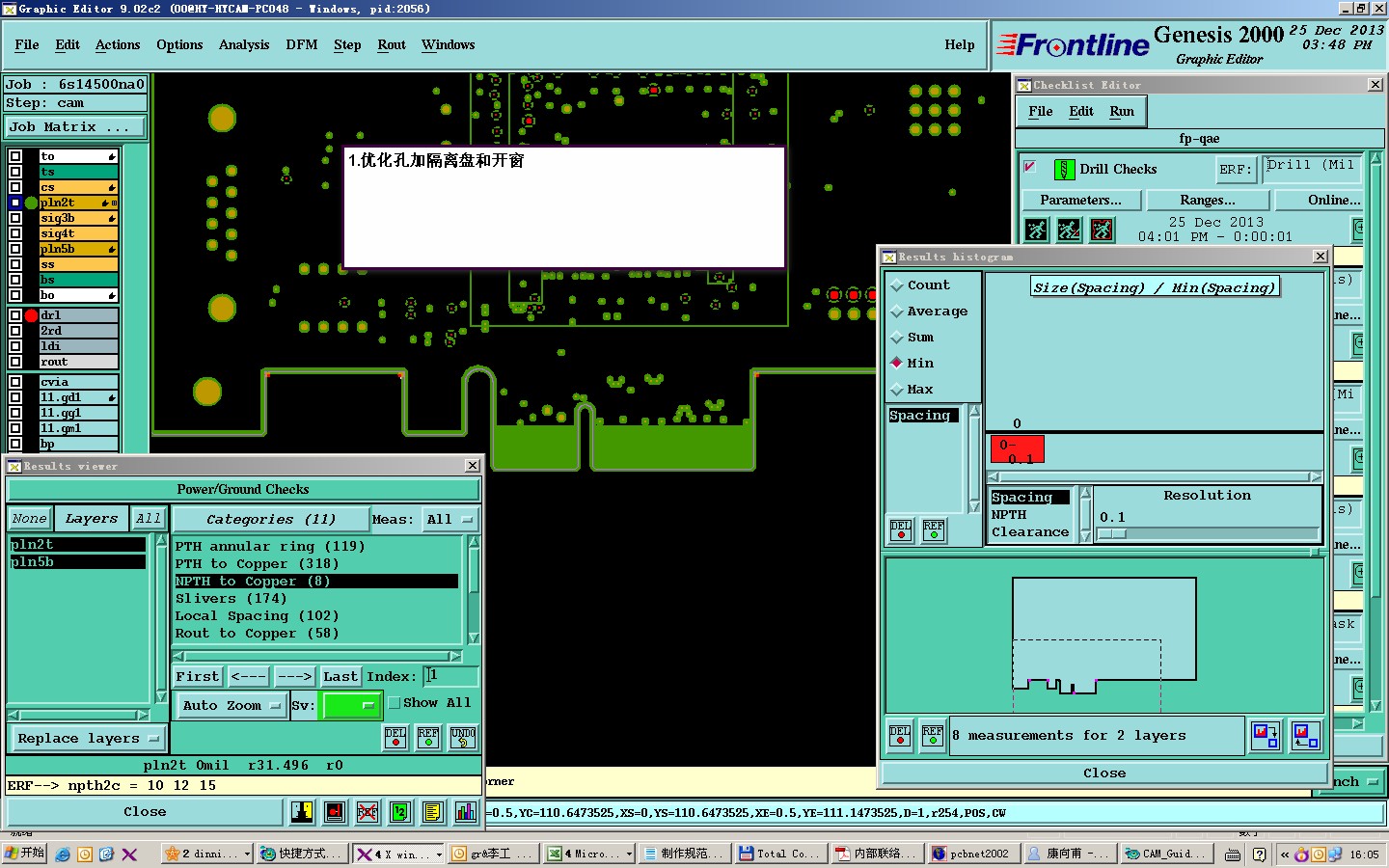Select the Count radio option

pyautogui.click(x=897, y=285)
